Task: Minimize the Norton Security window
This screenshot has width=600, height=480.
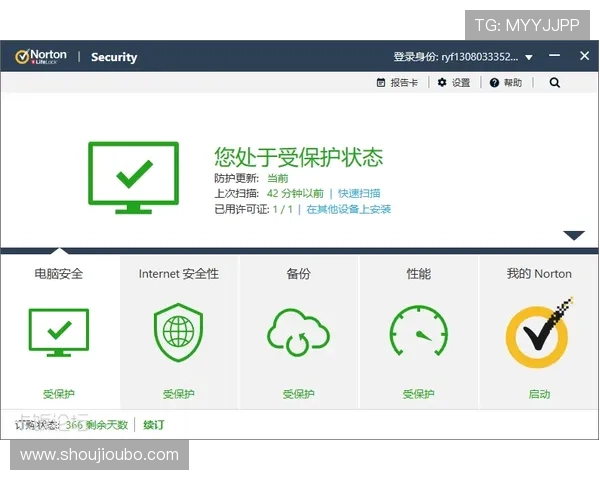Action: coord(554,56)
